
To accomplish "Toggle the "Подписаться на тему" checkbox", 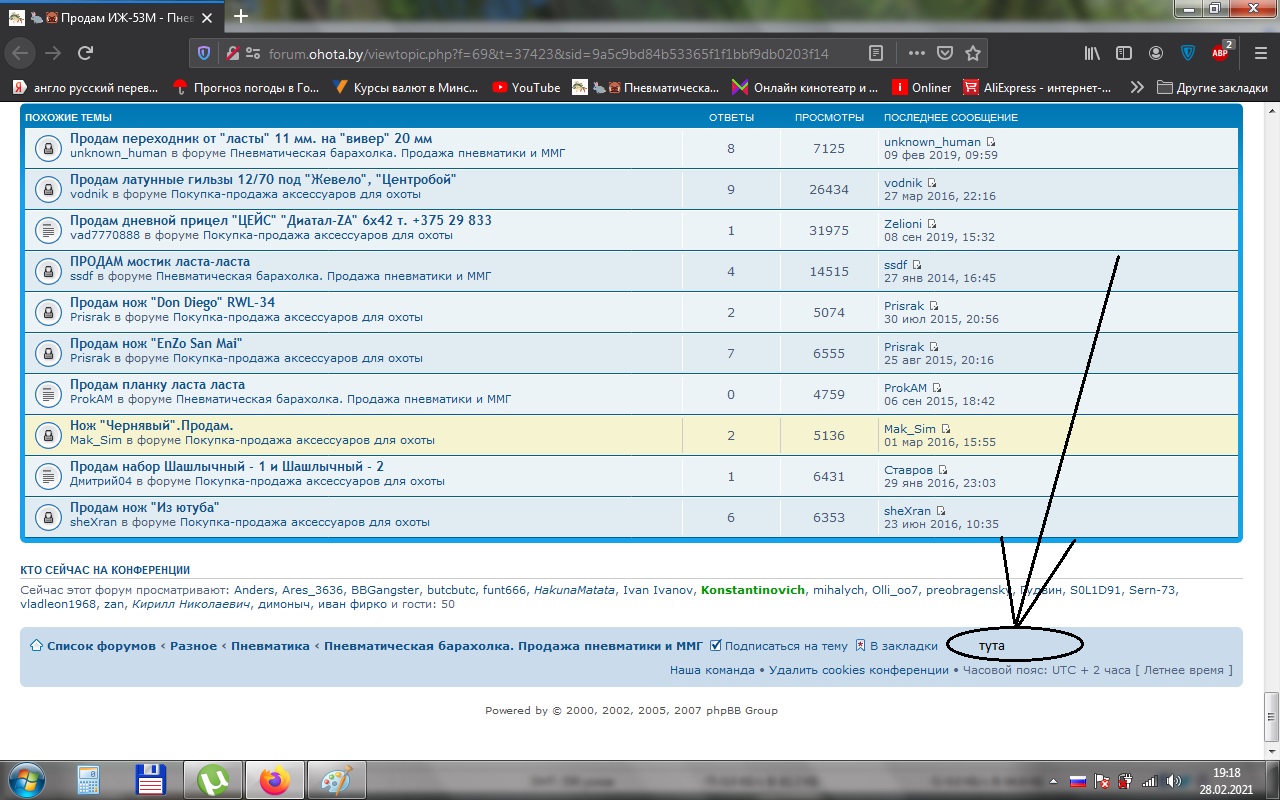I will 715,646.
